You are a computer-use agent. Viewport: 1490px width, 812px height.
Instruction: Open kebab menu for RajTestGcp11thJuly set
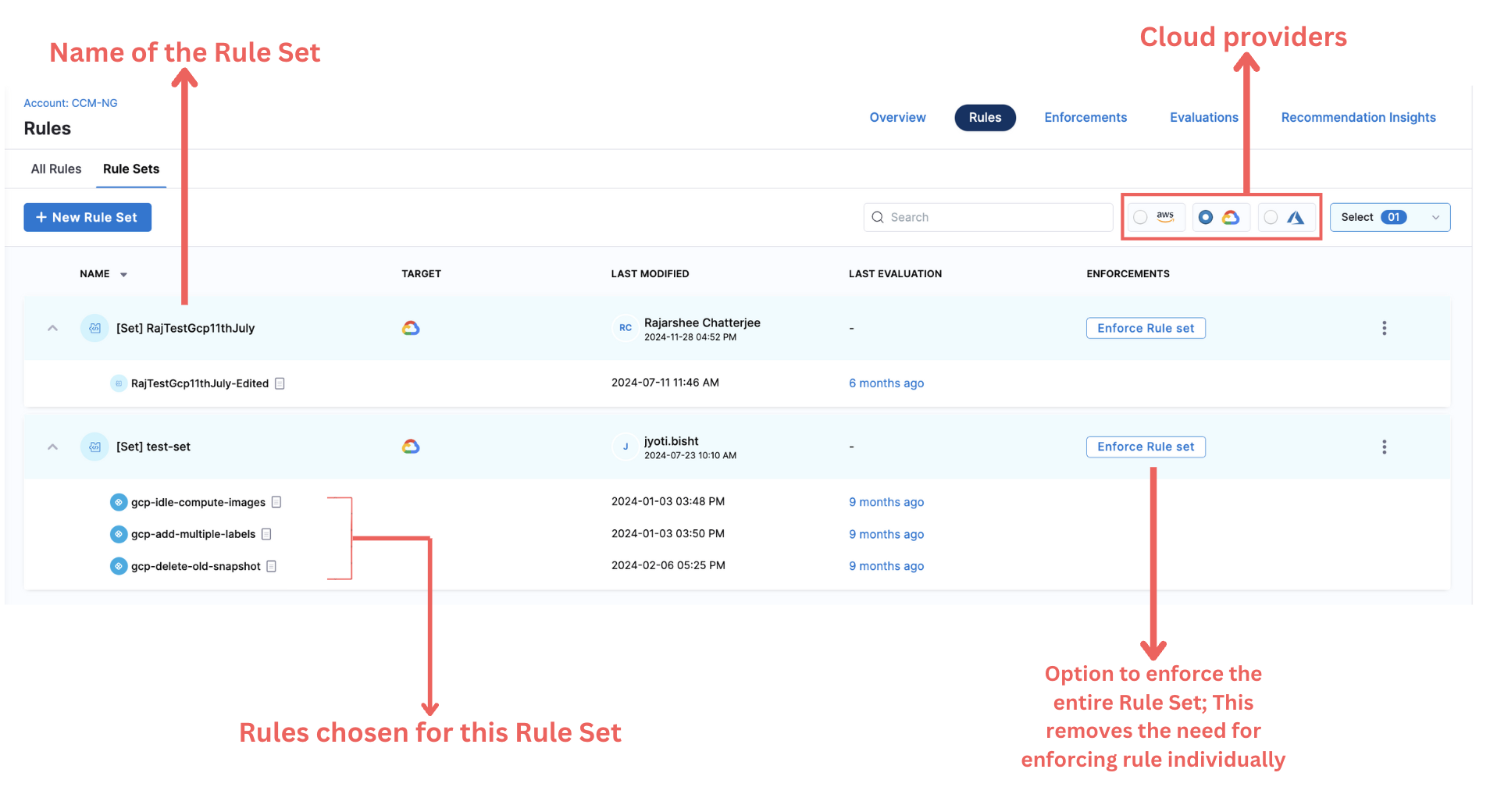(x=1384, y=328)
